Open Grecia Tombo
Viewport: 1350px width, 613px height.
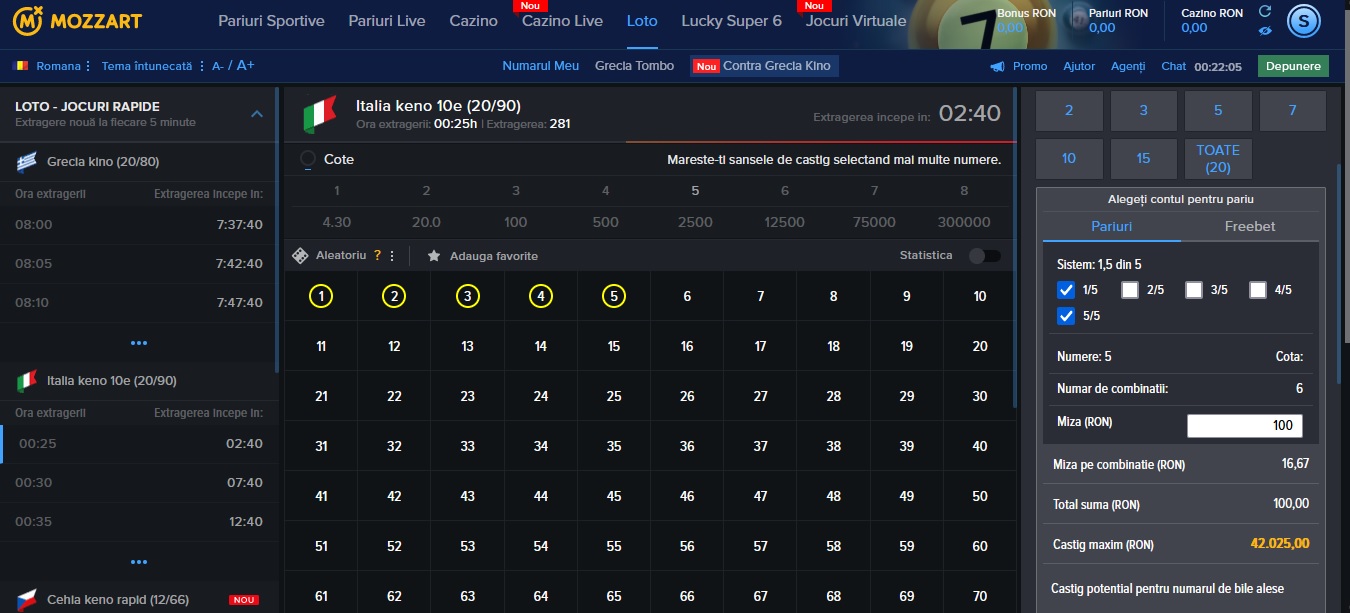634,66
